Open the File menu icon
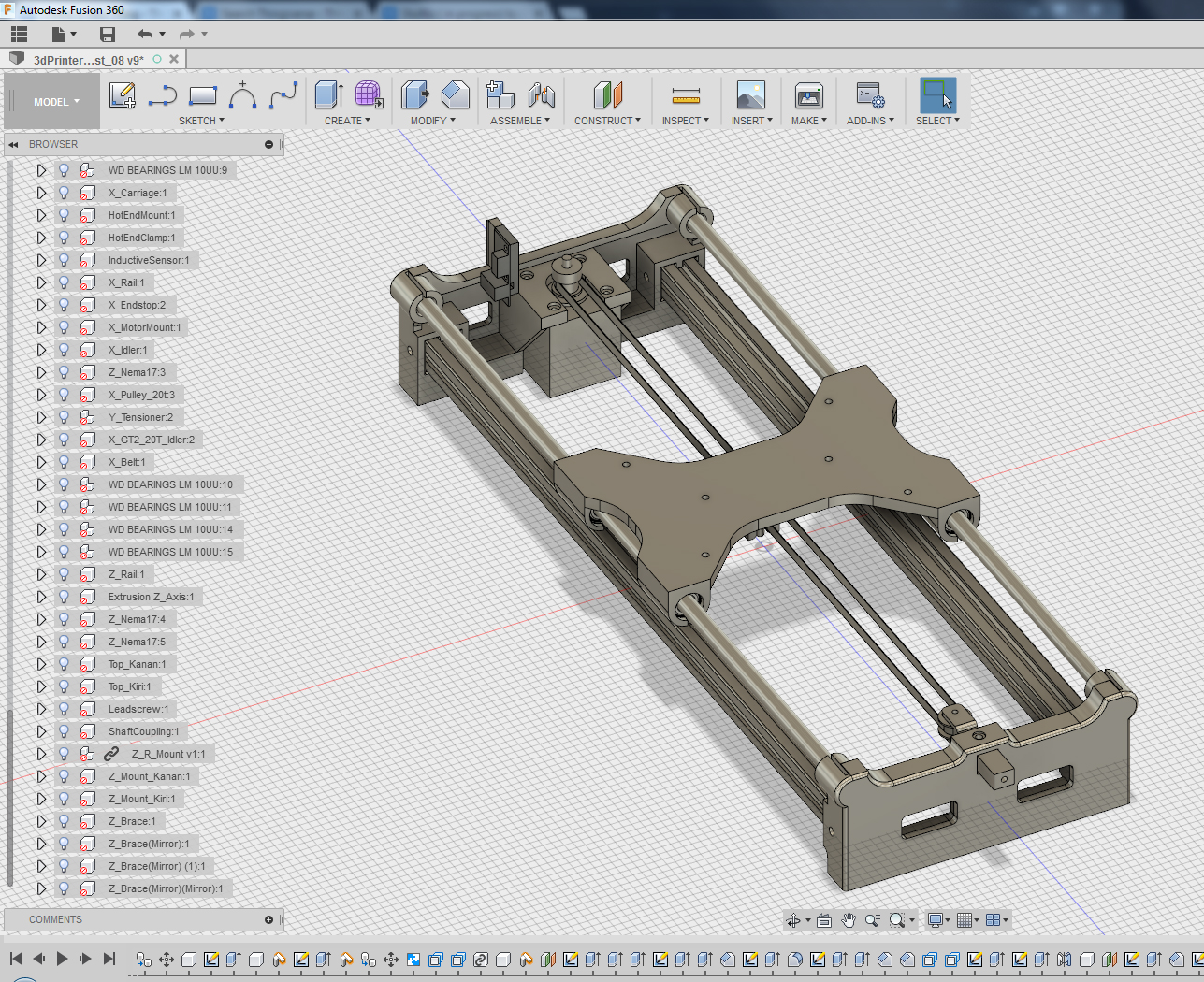This screenshot has width=1204, height=982. [58, 35]
